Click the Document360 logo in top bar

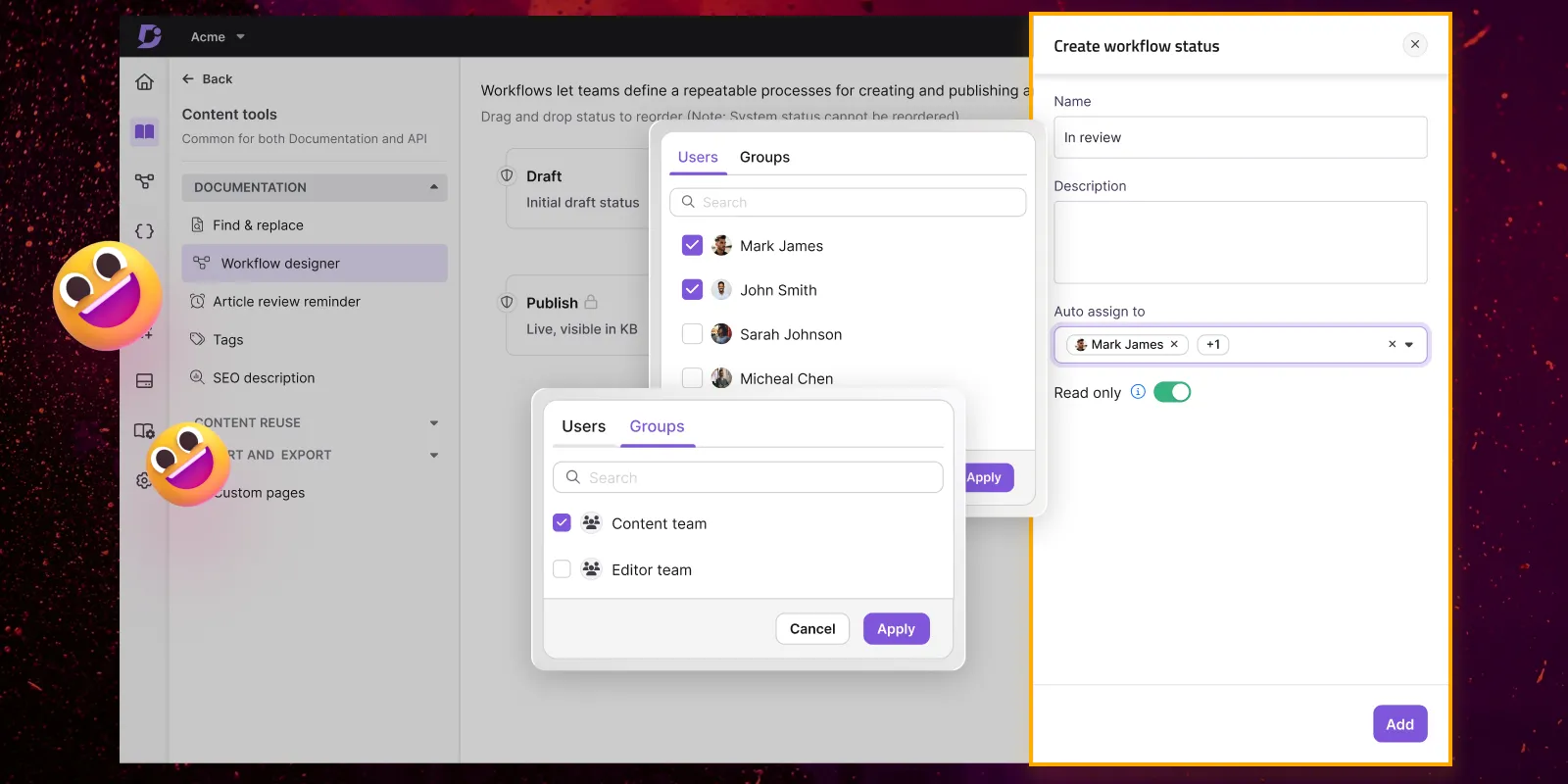[x=149, y=36]
